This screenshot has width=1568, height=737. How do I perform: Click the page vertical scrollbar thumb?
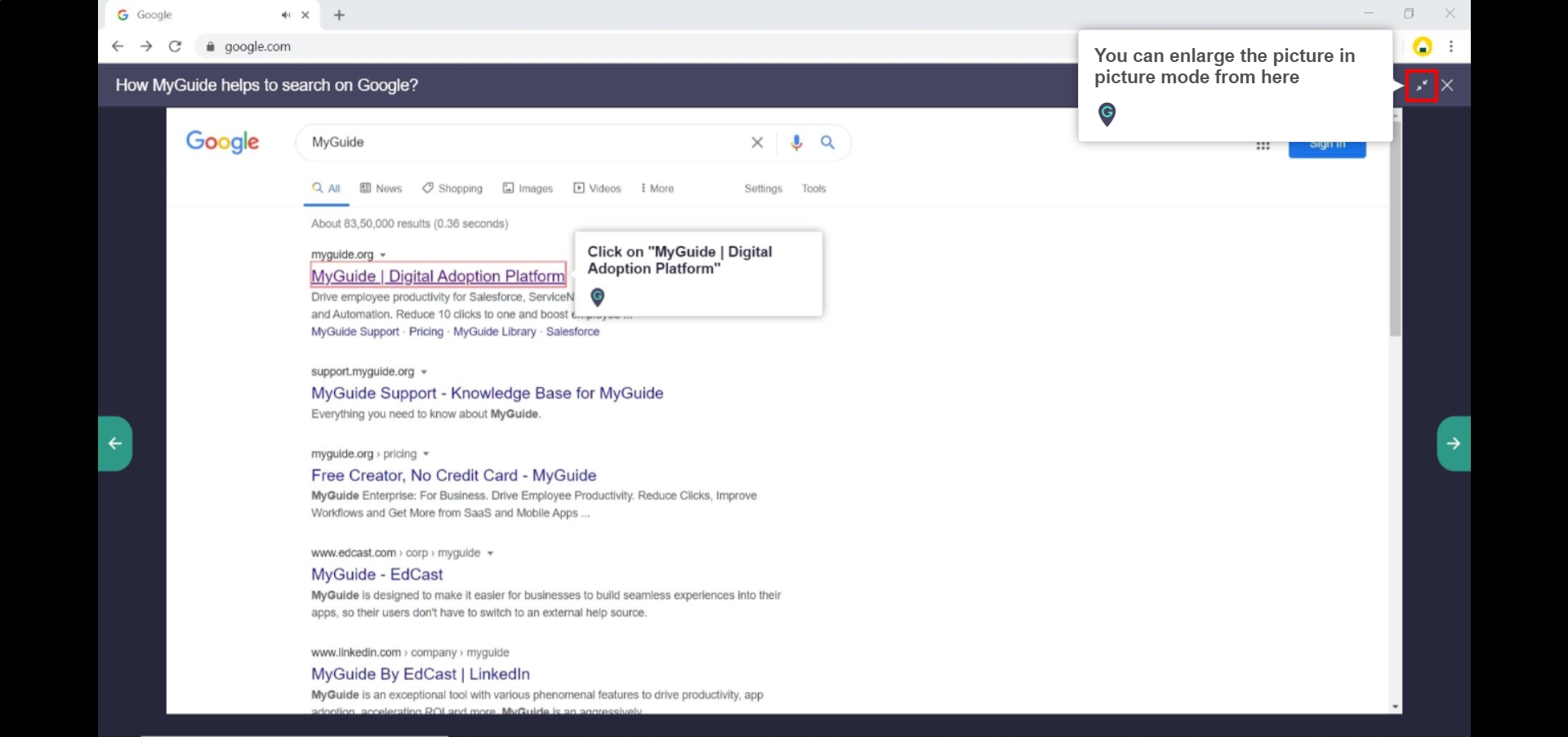click(x=1395, y=229)
